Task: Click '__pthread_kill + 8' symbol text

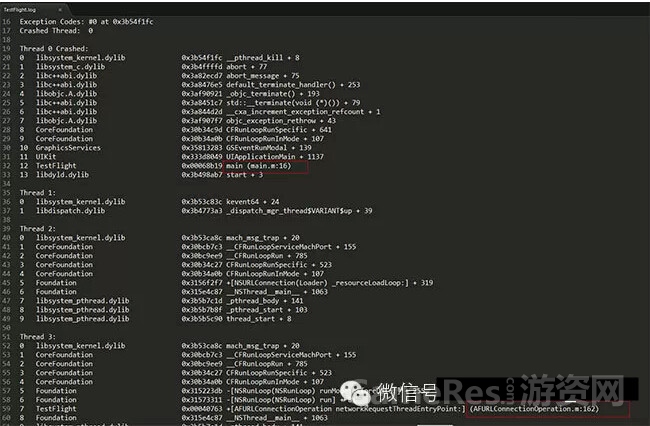Action: (263, 58)
